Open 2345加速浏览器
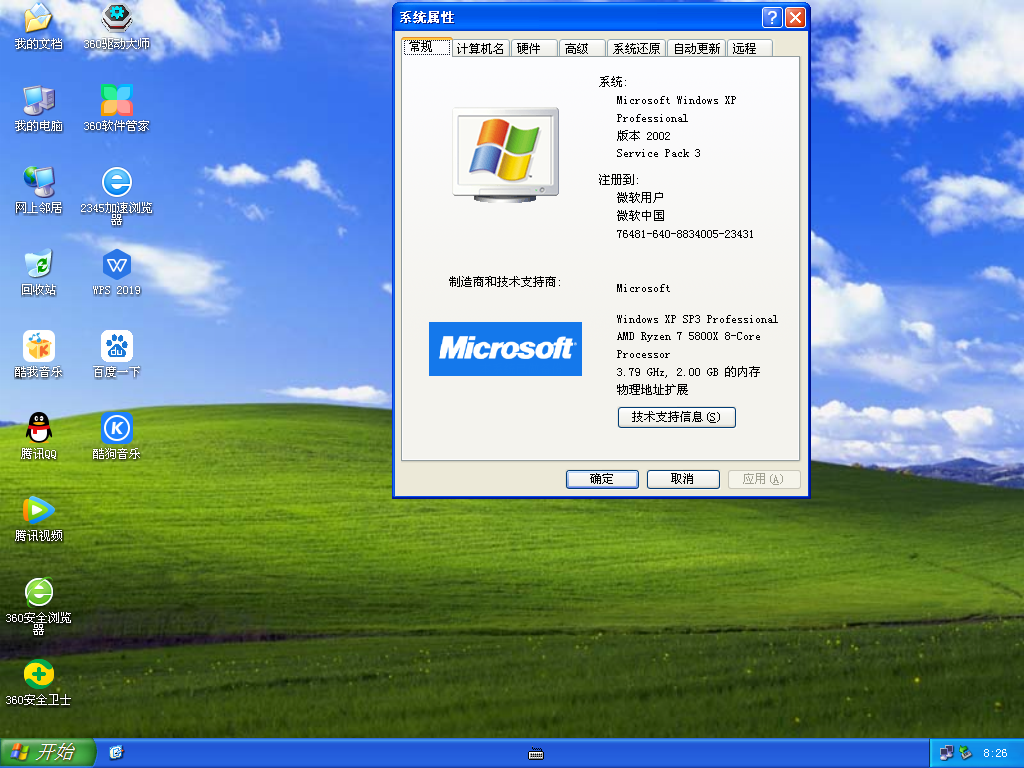 [x=116, y=185]
